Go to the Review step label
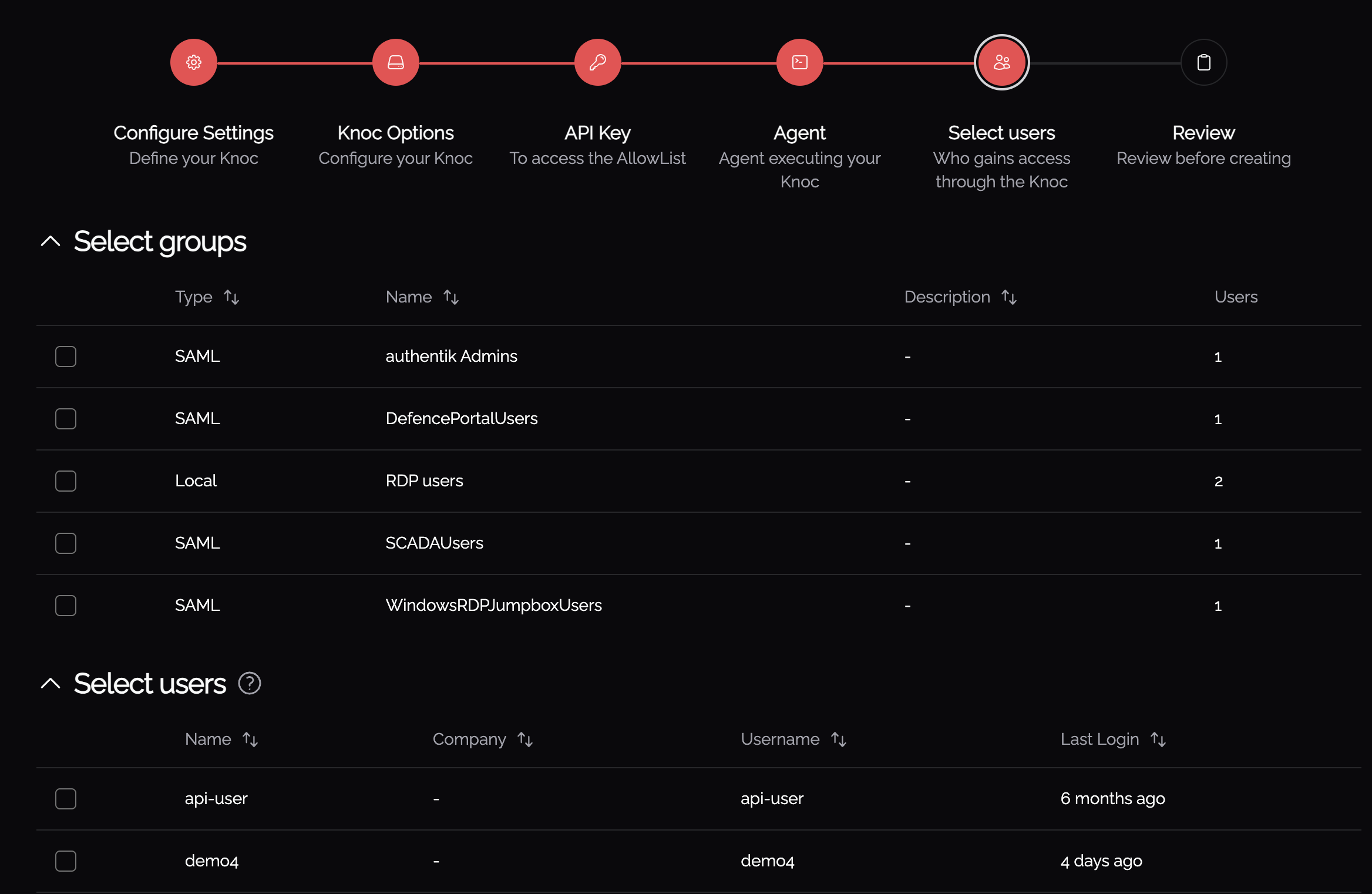 click(x=1204, y=133)
